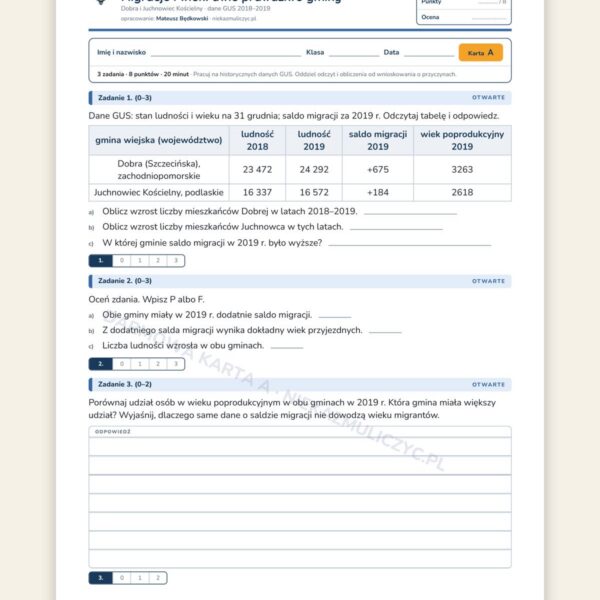Click the Dane GUS instruction sentence

pos(294,116)
